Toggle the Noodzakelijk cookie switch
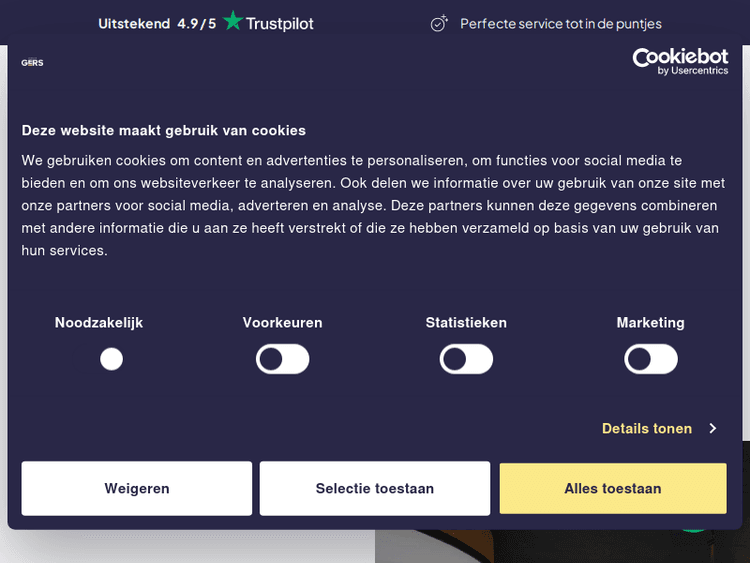This screenshot has width=750, height=563. point(111,359)
